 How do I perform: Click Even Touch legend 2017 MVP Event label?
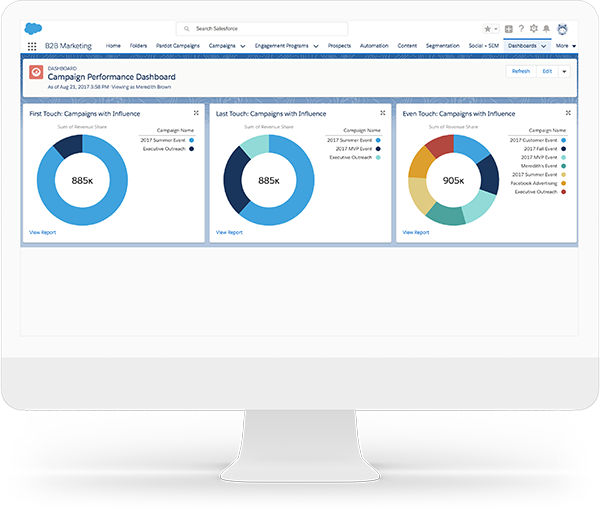click(539, 158)
